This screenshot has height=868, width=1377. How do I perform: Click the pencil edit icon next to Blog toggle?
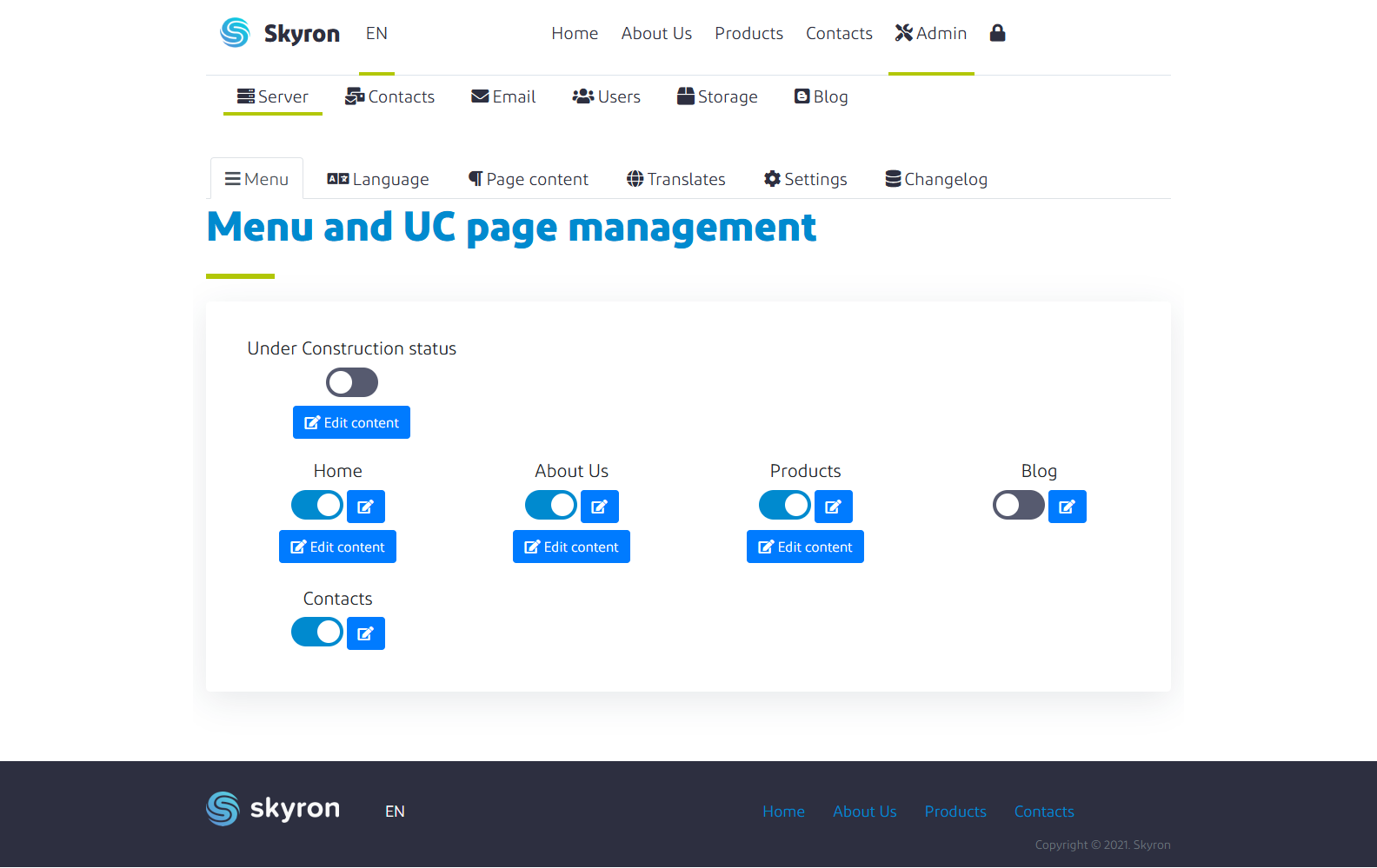(x=1068, y=507)
